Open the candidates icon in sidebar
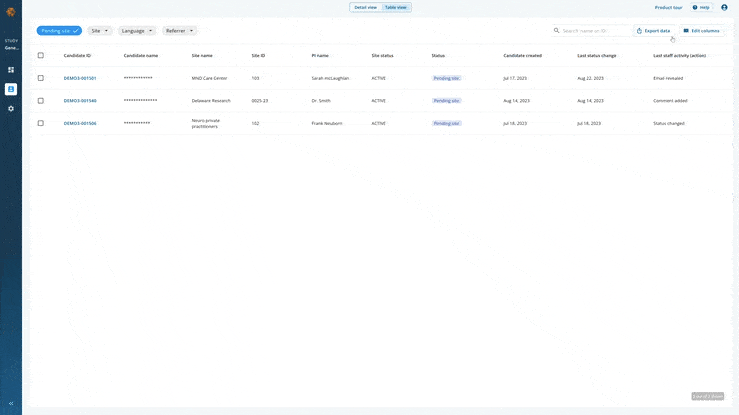The width and height of the screenshot is (739, 415). (x=11, y=89)
